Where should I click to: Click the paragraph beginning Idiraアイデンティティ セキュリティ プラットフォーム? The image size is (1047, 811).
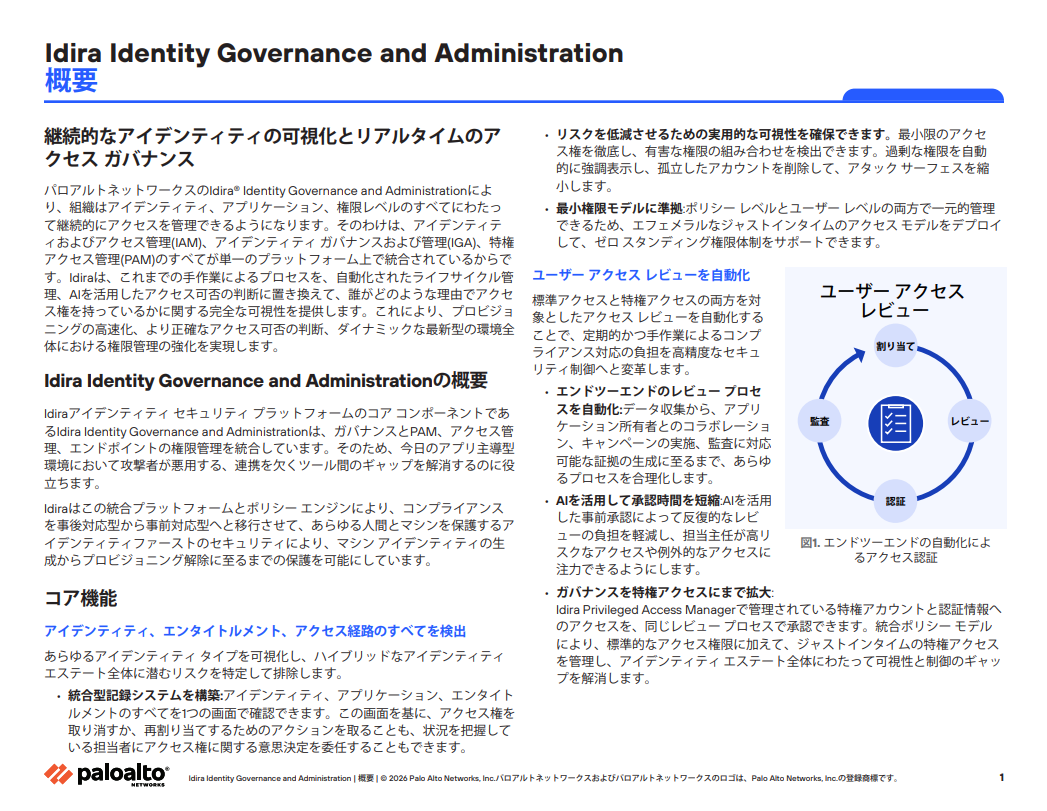point(279,448)
